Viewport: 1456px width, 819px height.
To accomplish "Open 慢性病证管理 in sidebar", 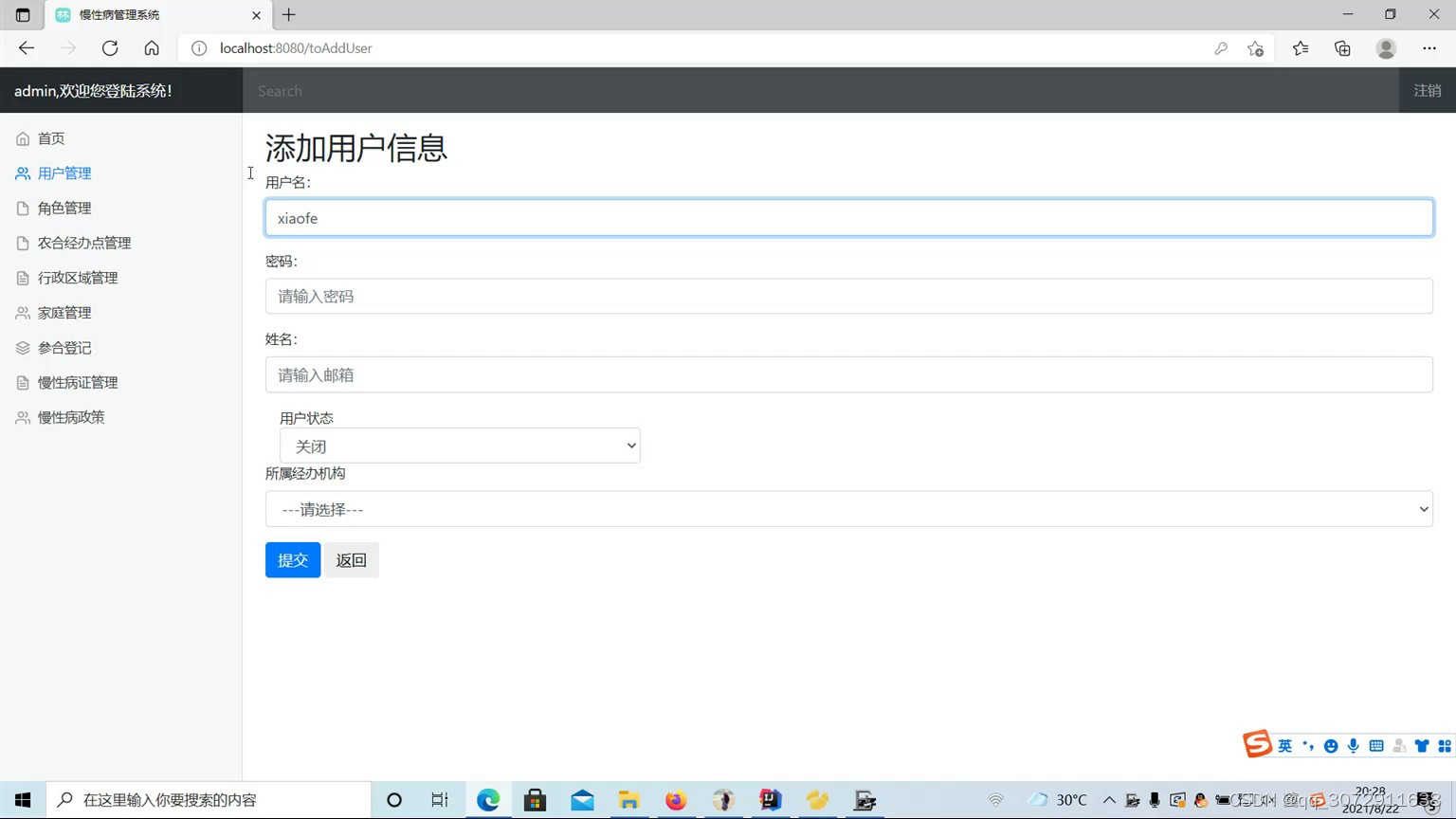I will pyautogui.click(x=78, y=383).
